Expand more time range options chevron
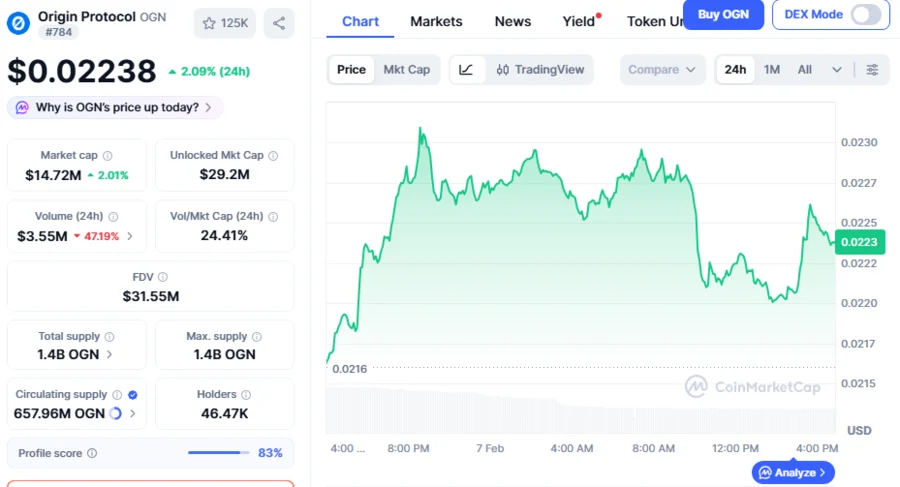Screen dimensions: 900x487 [x=837, y=70]
